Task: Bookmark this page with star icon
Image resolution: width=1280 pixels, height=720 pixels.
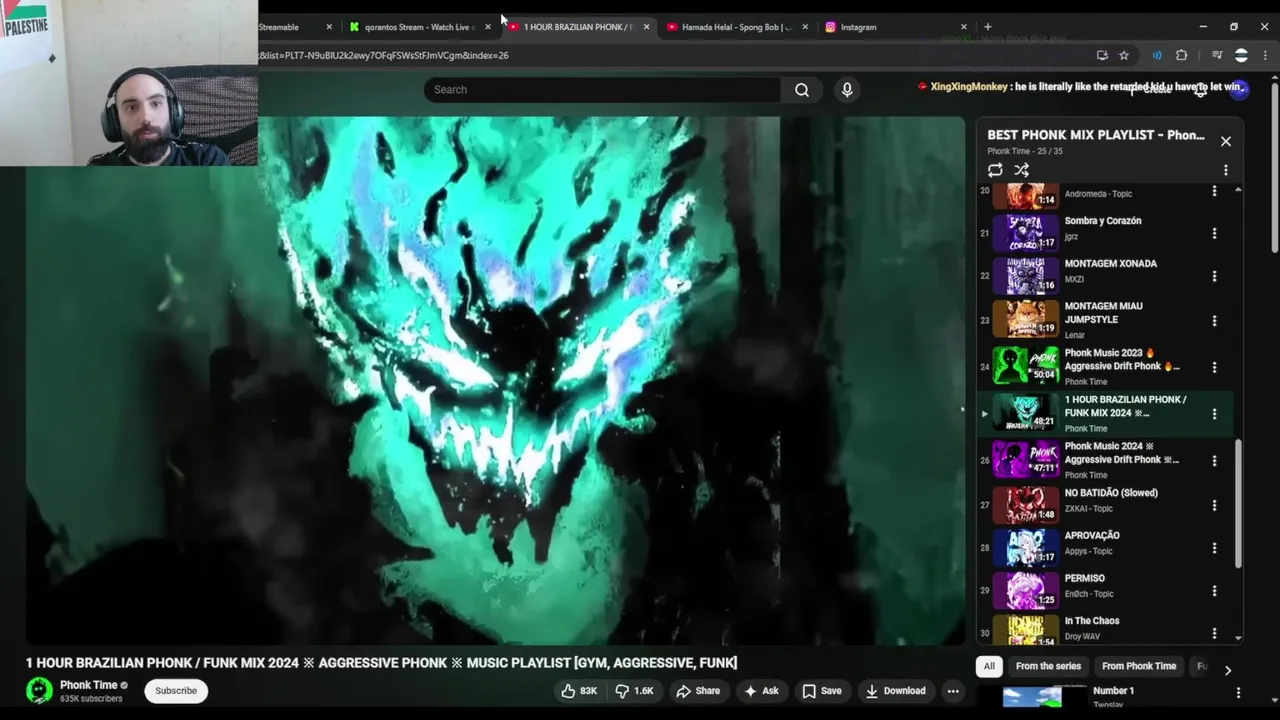Action: (1124, 55)
